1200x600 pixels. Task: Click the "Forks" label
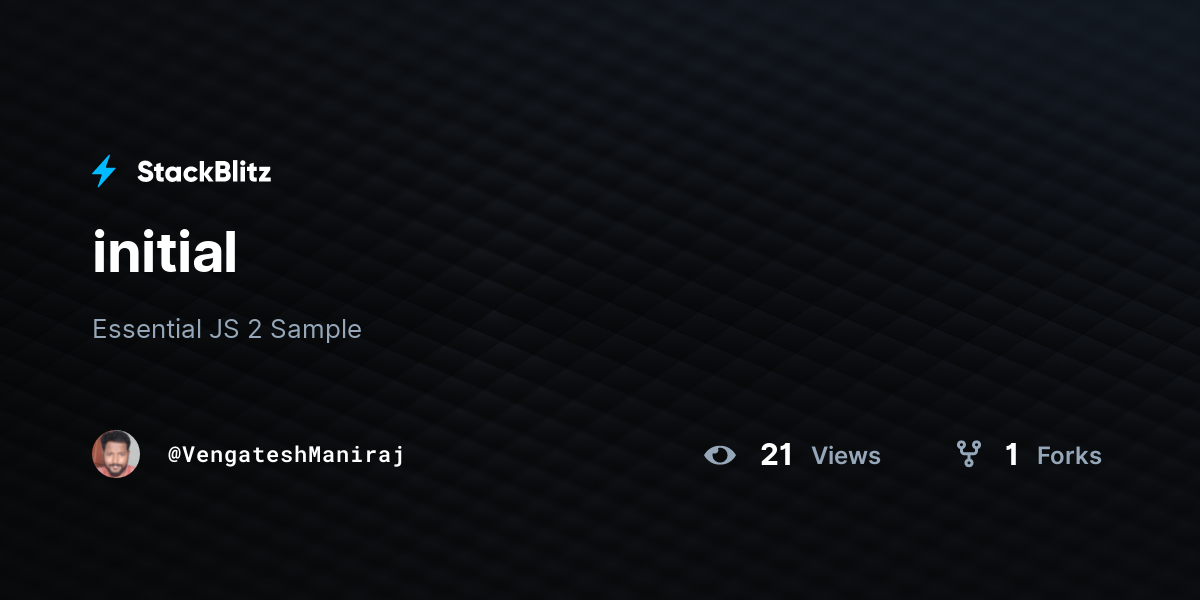pos(1069,456)
